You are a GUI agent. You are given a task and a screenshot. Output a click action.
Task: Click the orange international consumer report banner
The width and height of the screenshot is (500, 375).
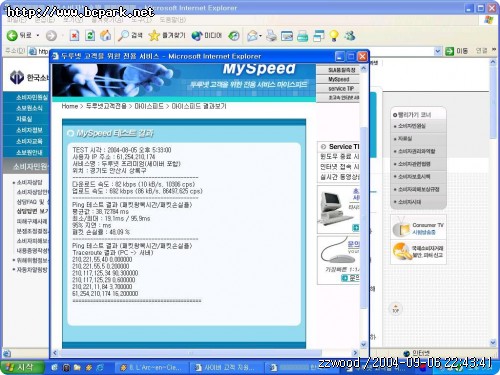click(418, 252)
